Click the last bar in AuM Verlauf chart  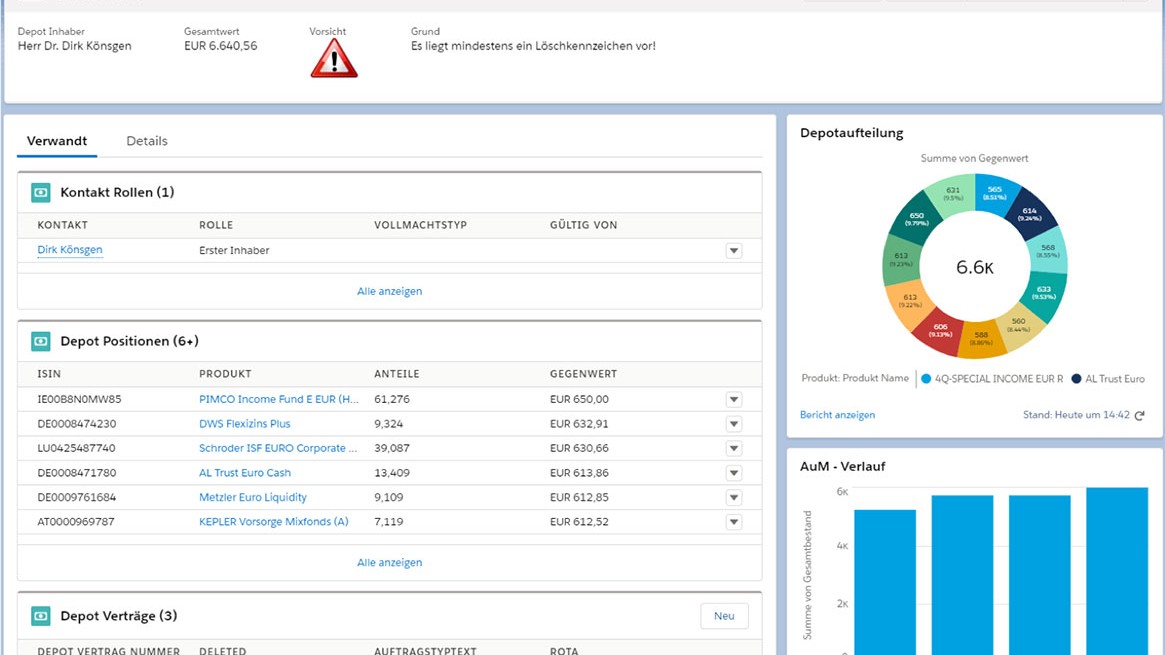1117,570
